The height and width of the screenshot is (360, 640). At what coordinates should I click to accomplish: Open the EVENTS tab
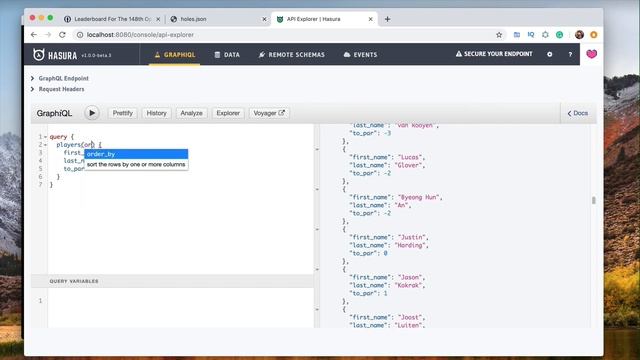360,54
